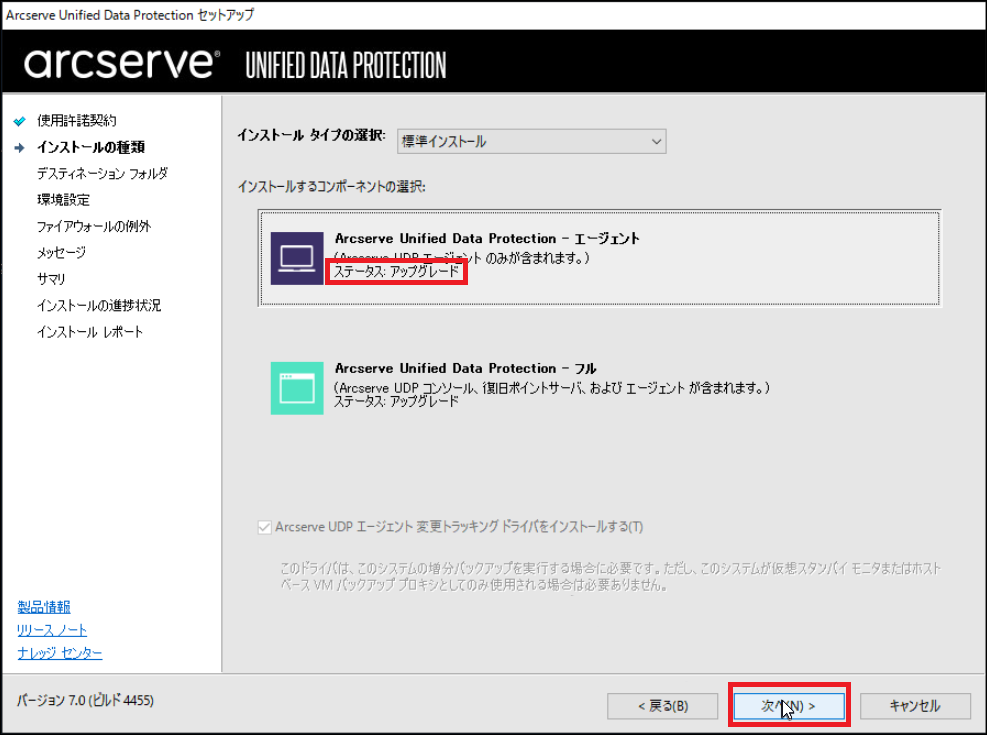The image size is (987, 735).
Task: Click the インストールするコンポーネントの選択 label
Action: (x=332, y=187)
